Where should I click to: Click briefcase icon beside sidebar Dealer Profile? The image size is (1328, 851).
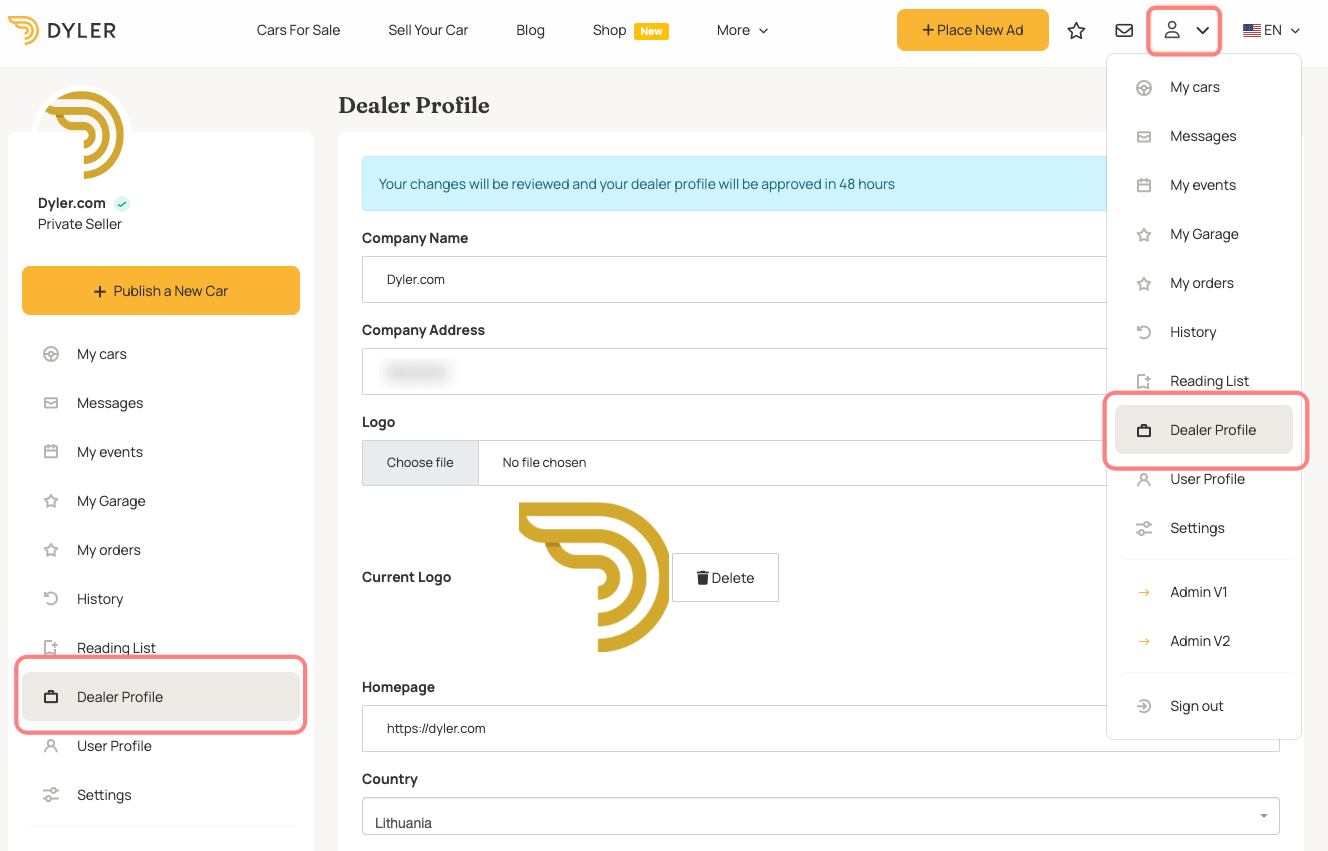pos(51,697)
